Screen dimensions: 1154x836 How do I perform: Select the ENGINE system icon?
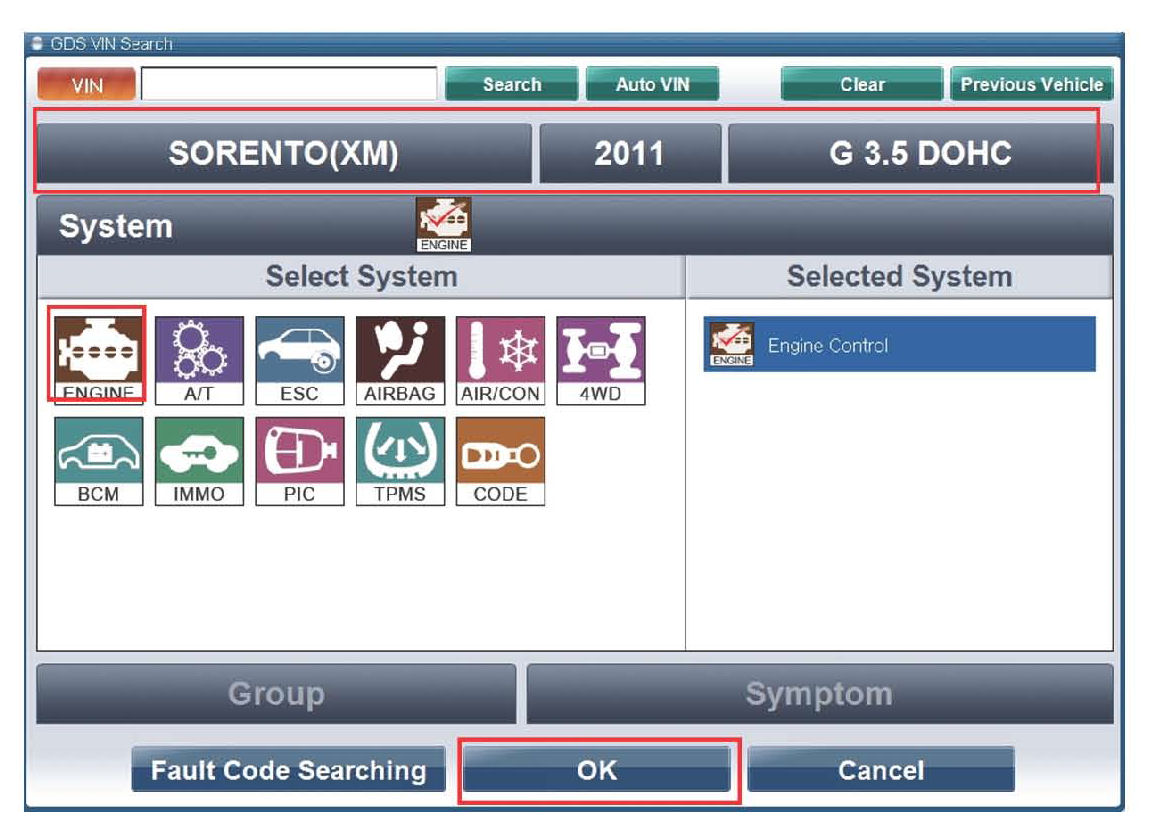[x=98, y=355]
